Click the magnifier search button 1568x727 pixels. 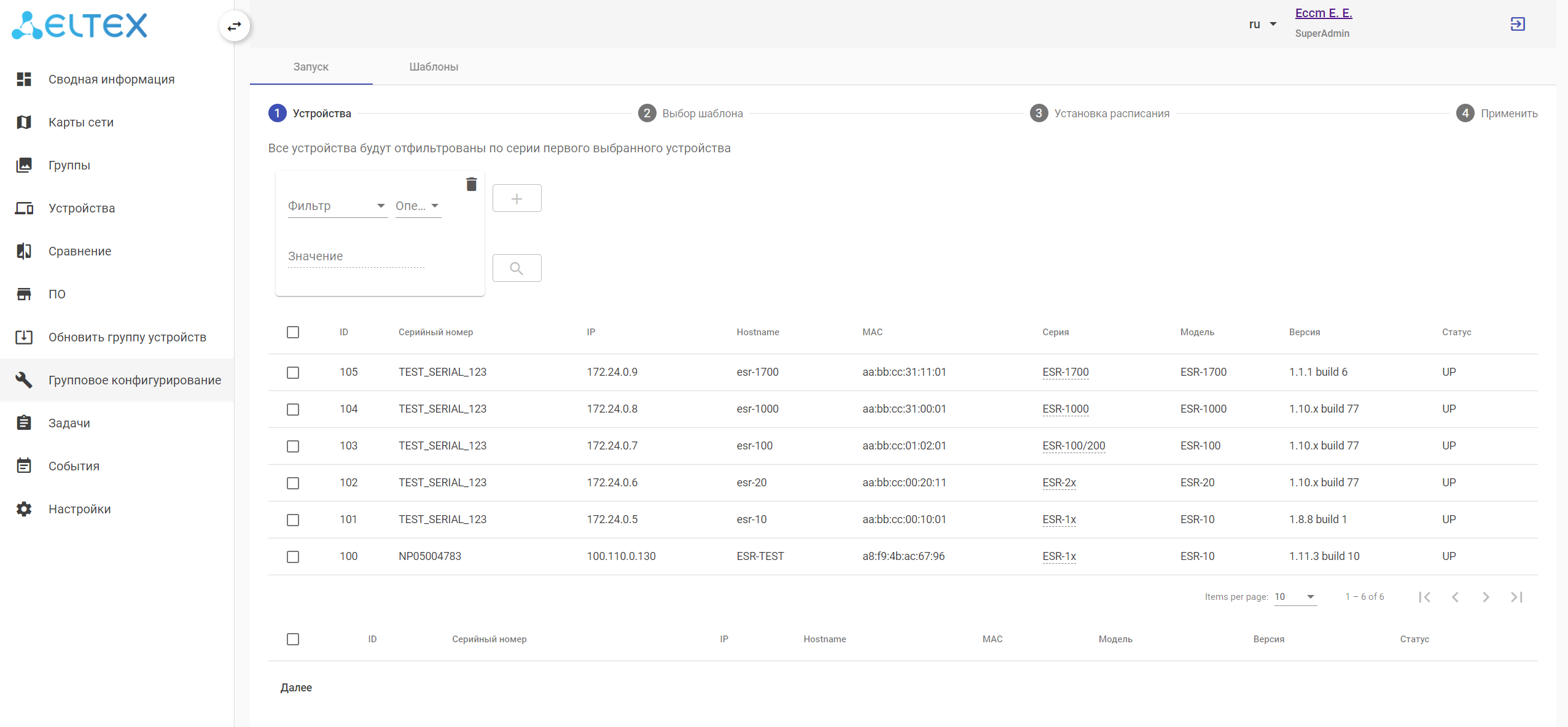pos(517,268)
